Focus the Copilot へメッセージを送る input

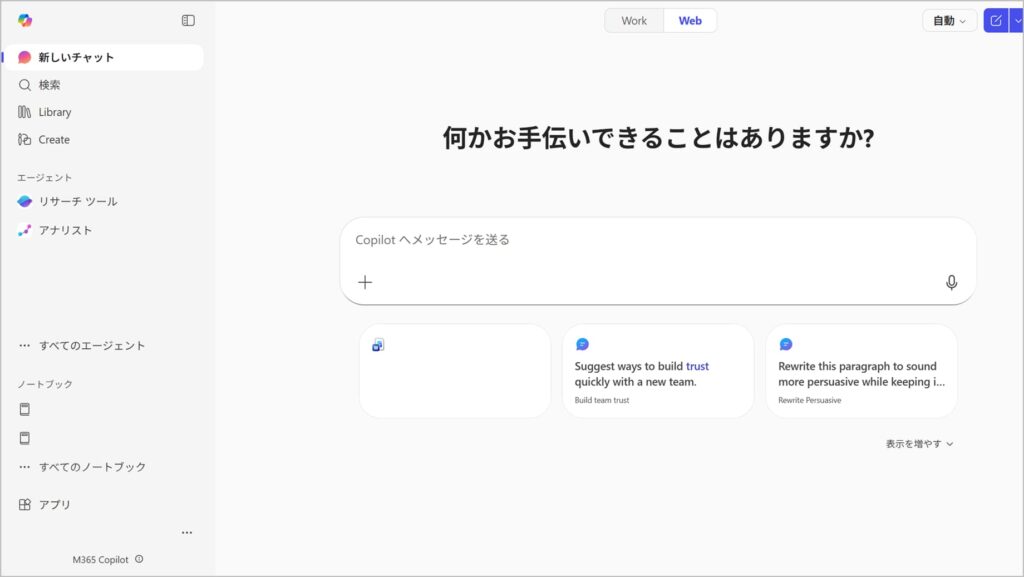658,240
